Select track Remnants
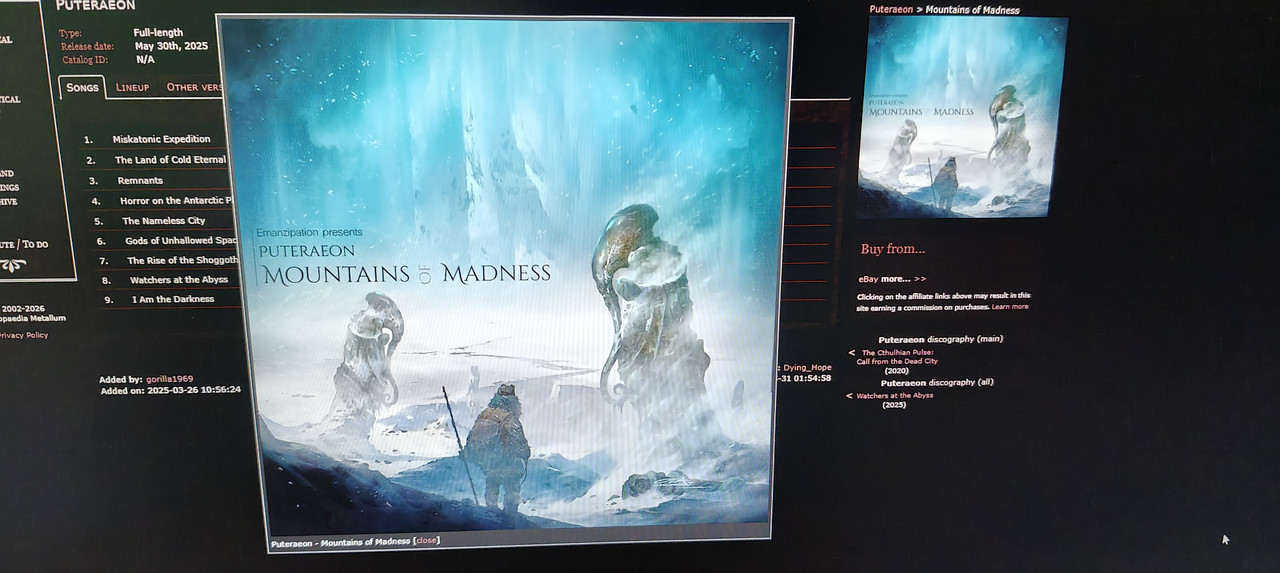The image size is (1280, 573). (x=140, y=181)
